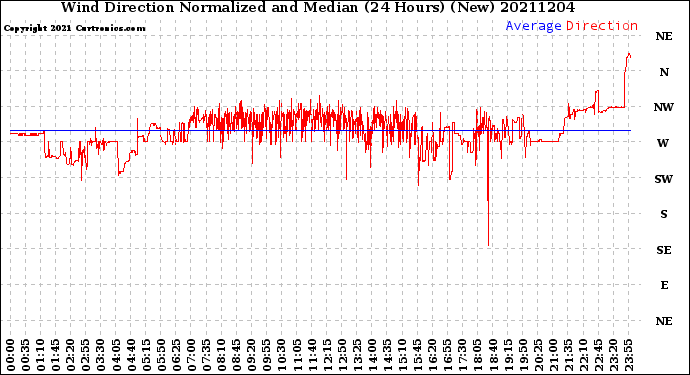The height and width of the screenshot is (375, 690).
Task: Click the 09:55 time axis label
Action: [266, 355]
